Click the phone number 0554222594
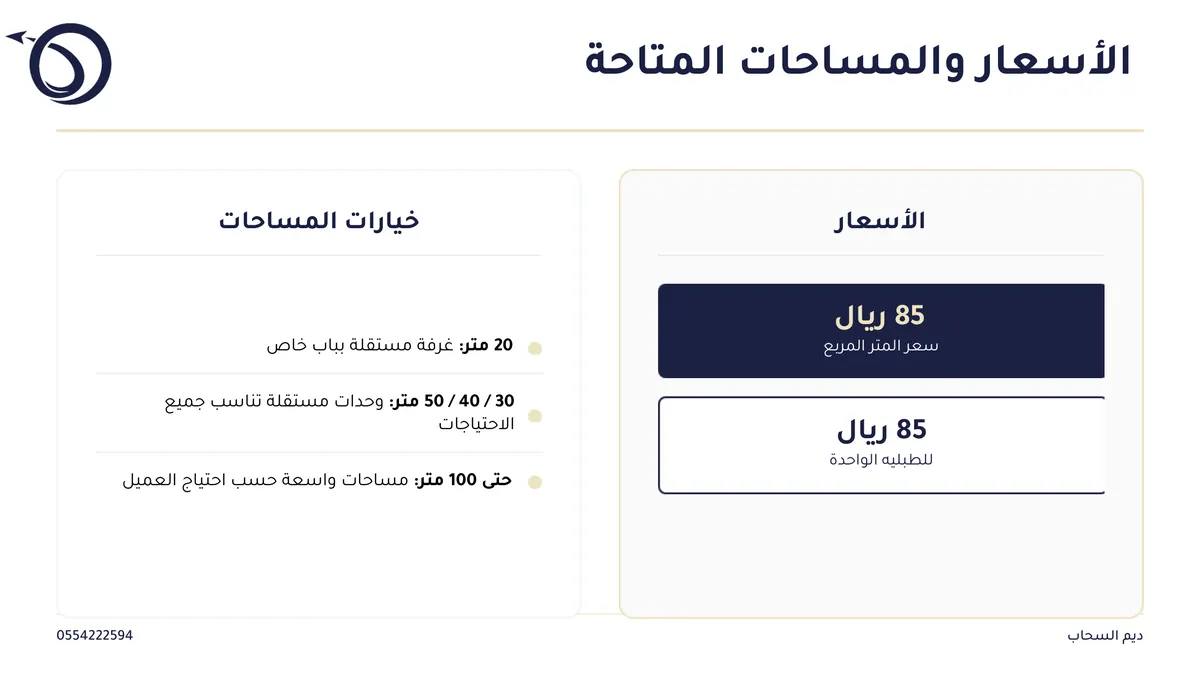This screenshot has height=675, width=1200. [x=95, y=636]
